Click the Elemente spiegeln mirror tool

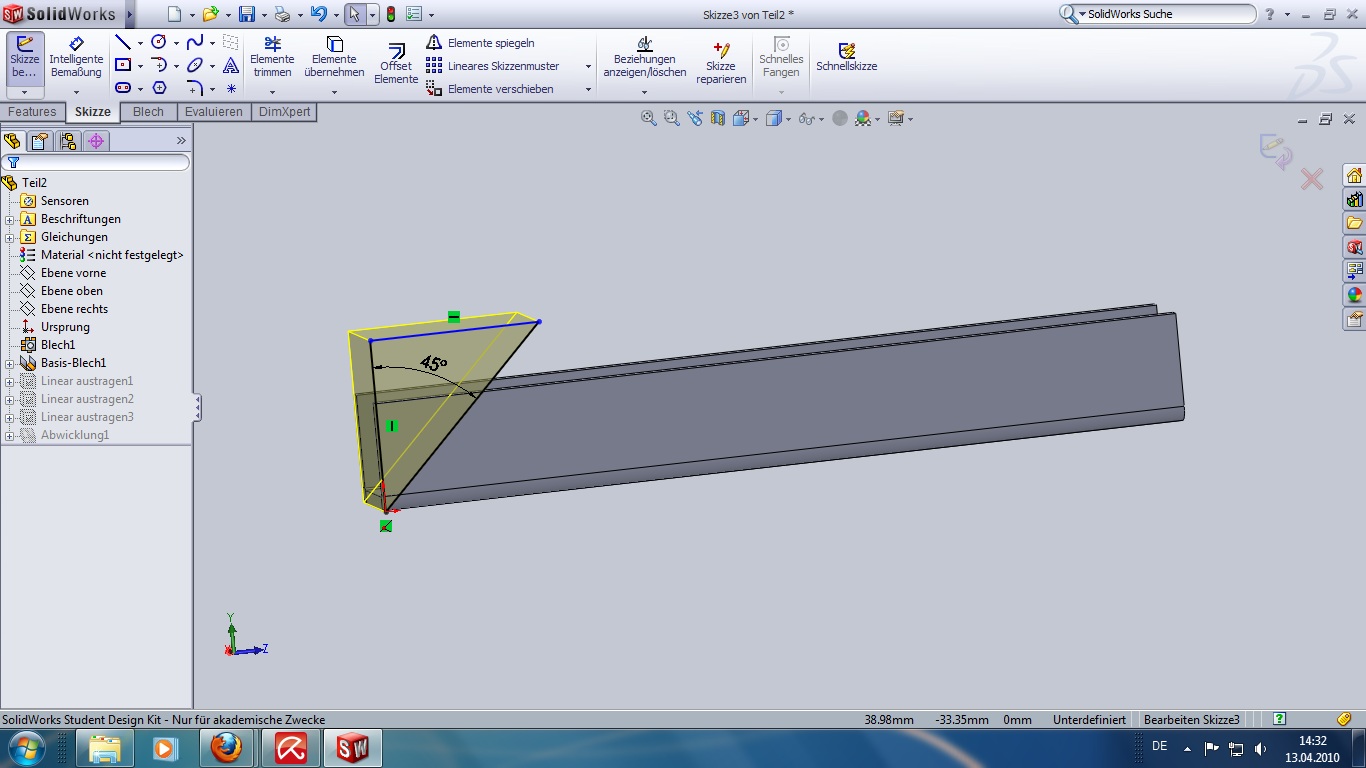tap(480, 43)
